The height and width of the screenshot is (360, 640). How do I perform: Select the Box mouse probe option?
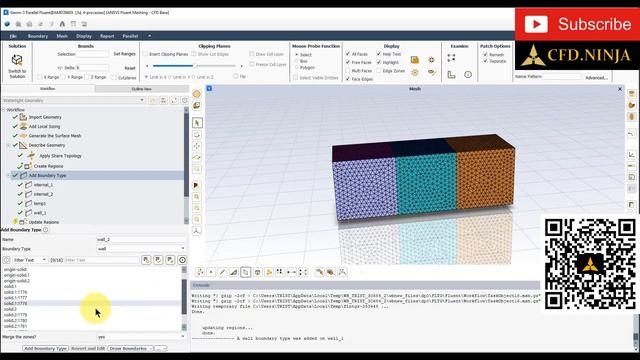297,61
